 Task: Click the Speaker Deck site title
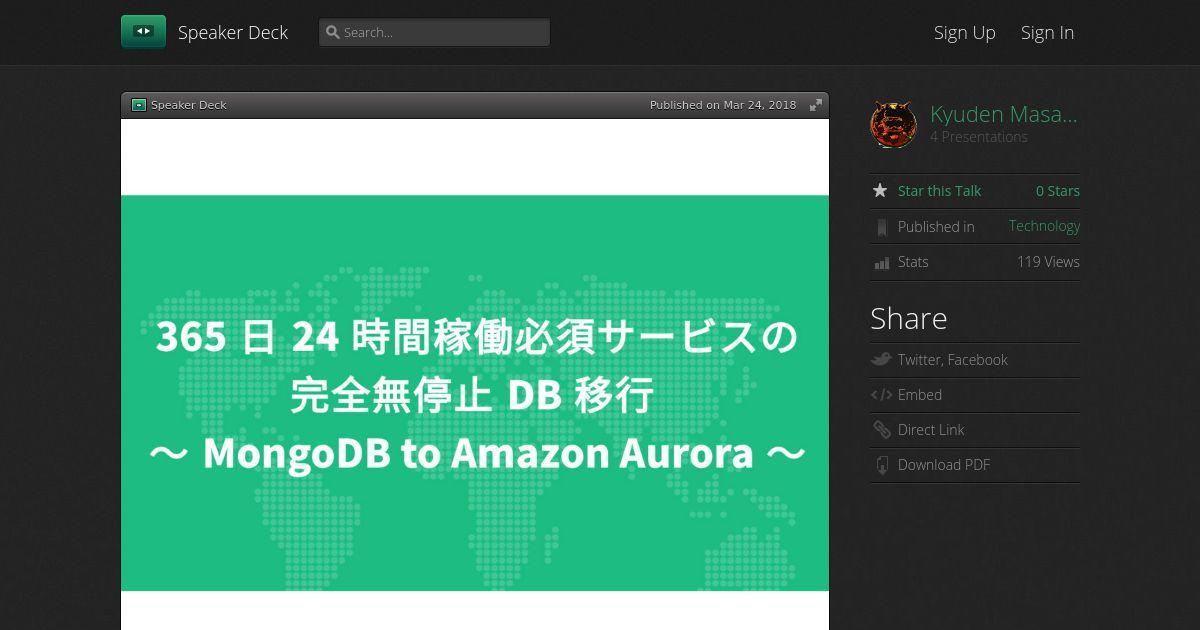click(x=233, y=32)
